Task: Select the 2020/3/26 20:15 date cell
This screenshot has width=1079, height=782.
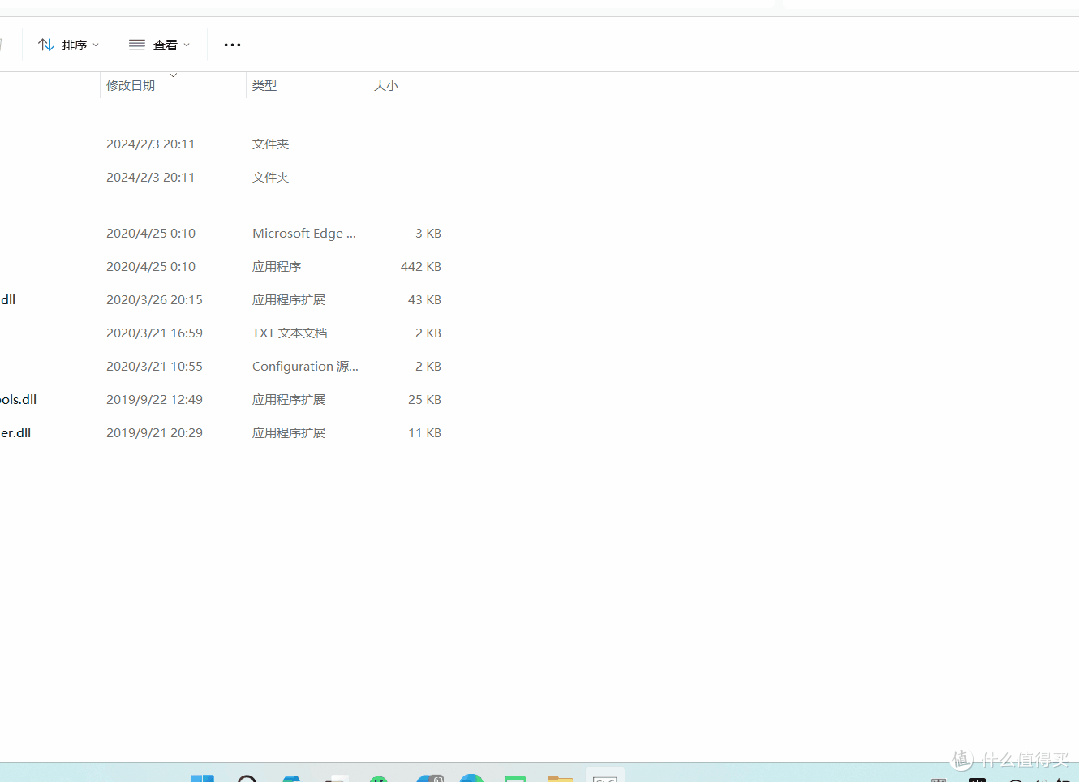Action: 154,299
